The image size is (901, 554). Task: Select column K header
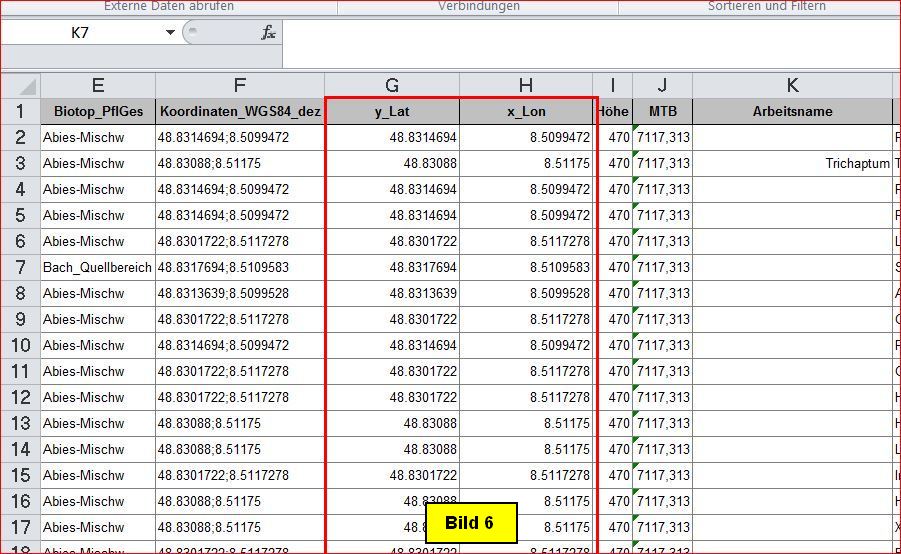(792, 86)
